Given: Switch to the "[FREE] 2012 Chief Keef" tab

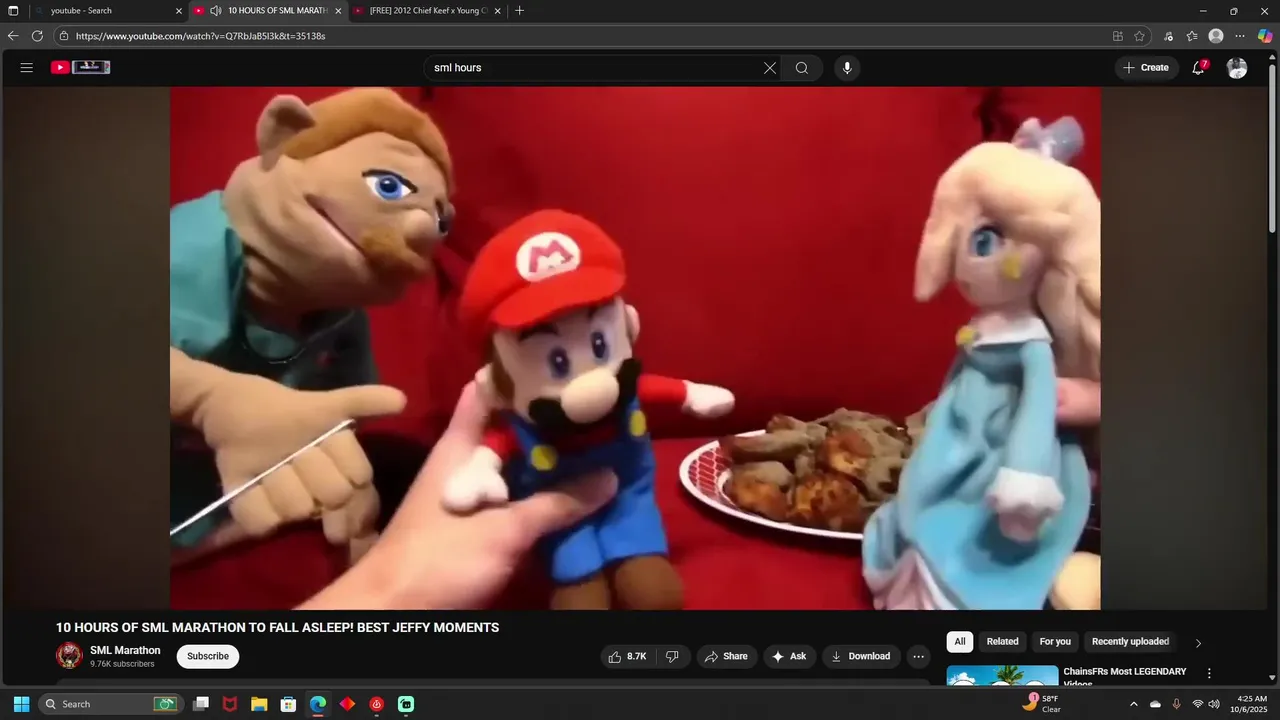Looking at the screenshot, I should 428,11.
